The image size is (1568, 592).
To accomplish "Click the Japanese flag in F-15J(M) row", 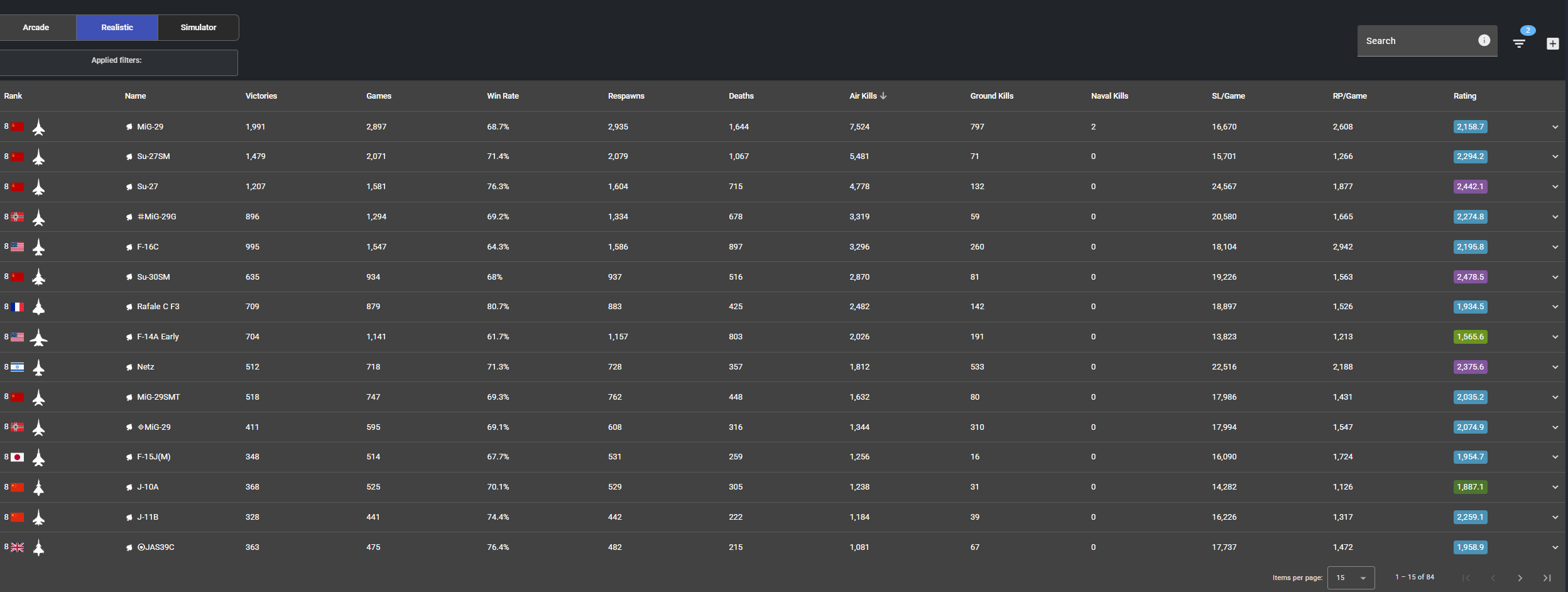I will 18,457.
